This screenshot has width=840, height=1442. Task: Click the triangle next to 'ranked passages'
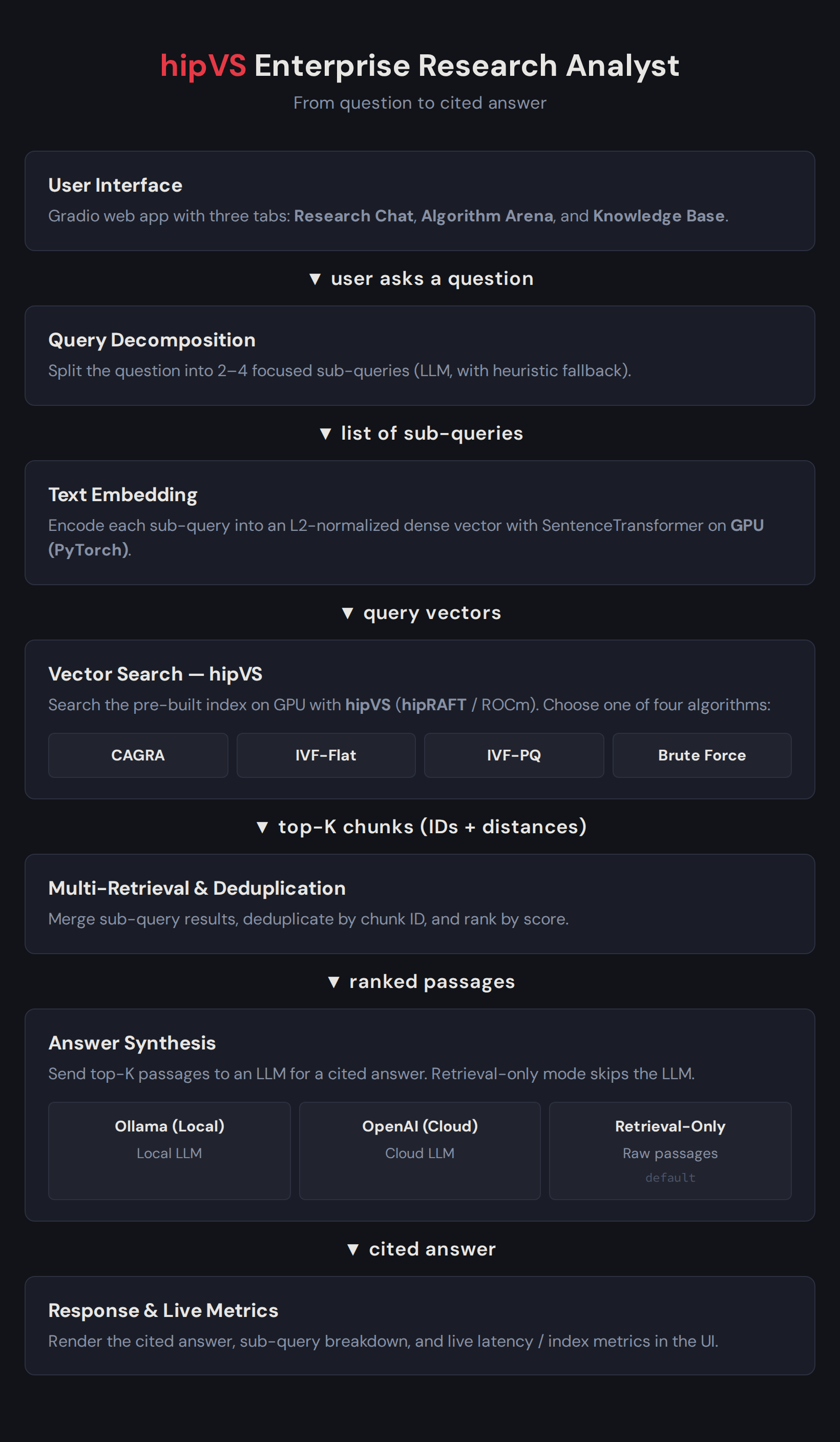tap(333, 982)
